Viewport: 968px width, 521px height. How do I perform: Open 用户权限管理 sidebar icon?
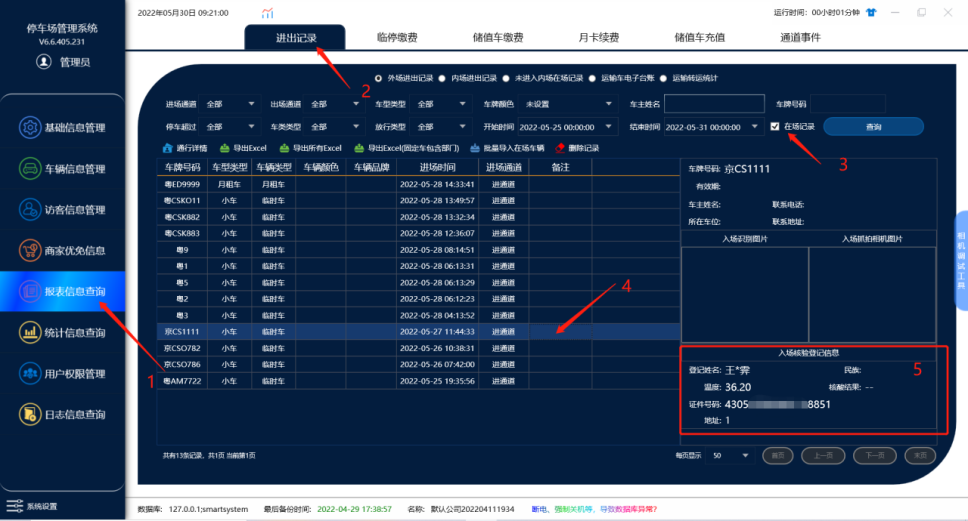29,373
